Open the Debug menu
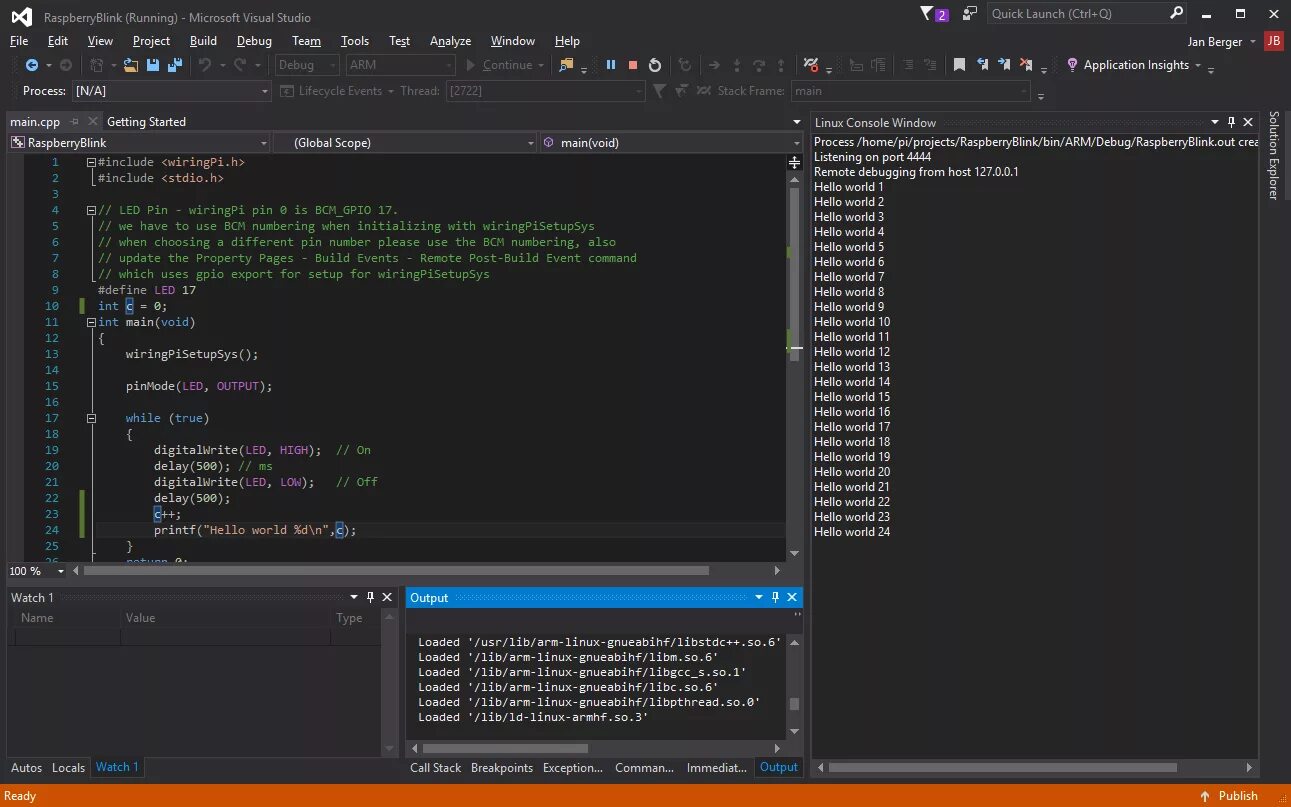Viewport: 1291px width, 807px height. pyautogui.click(x=253, y=41)
